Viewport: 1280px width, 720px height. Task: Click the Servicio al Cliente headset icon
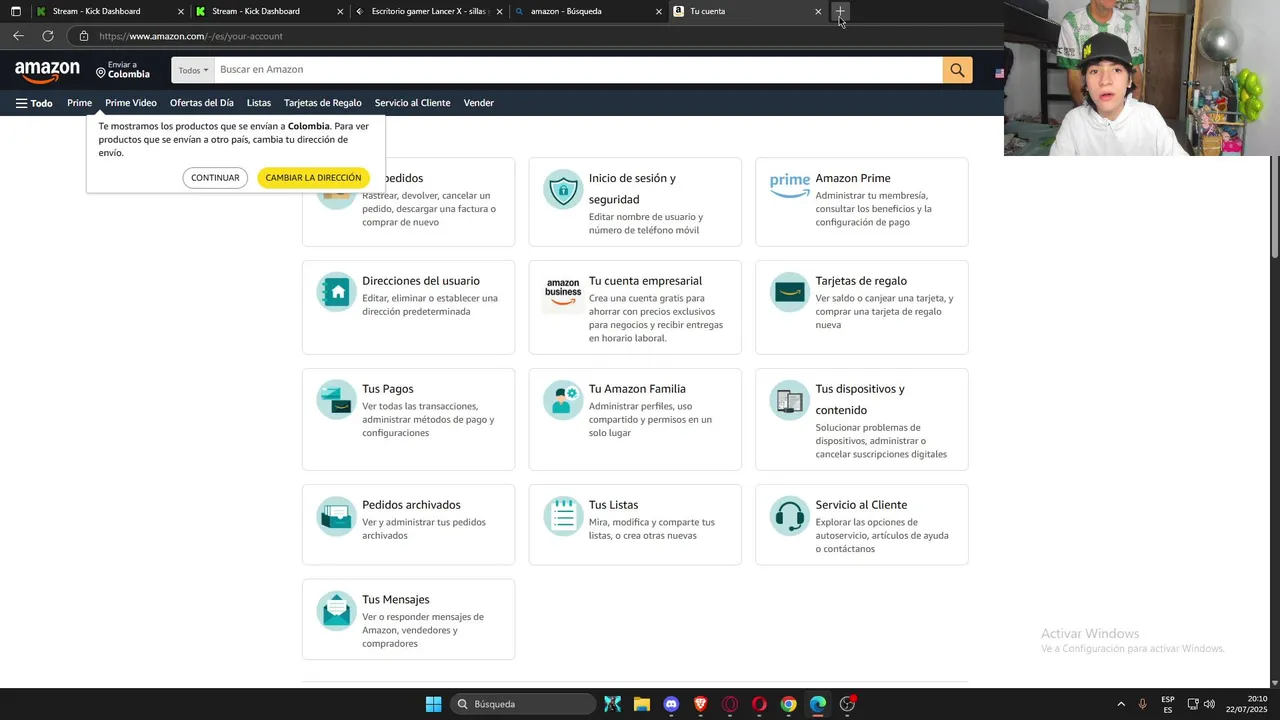pyautogui.click(x=790, y=516)
